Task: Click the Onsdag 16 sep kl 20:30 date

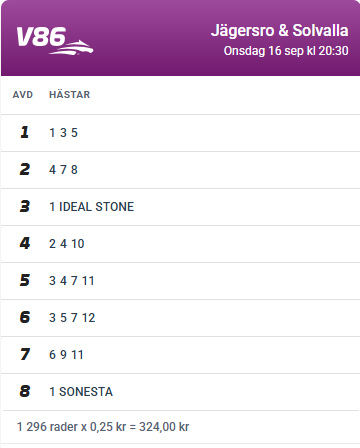Action: (x=286, y=51)
